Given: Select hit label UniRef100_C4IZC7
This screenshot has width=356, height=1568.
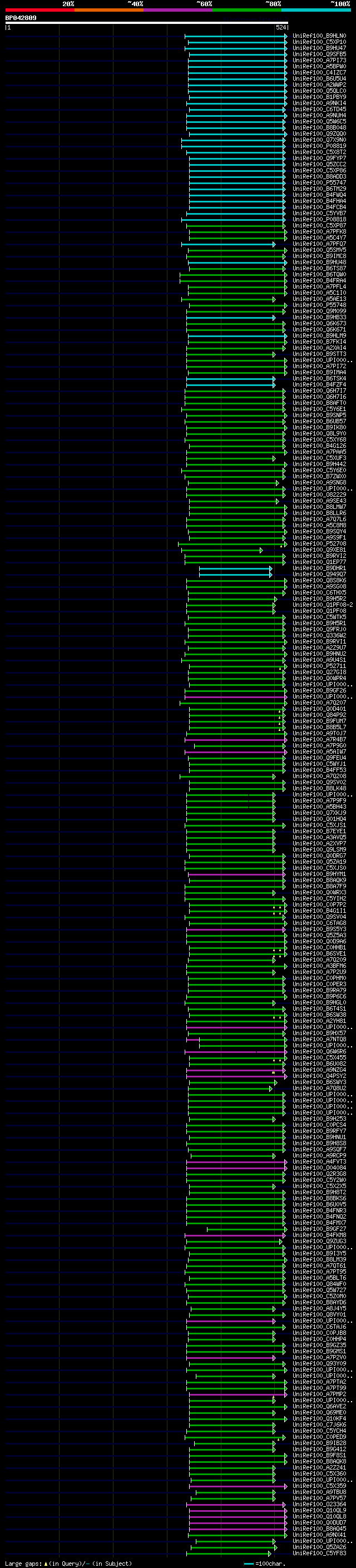Looking at the screenshot, I should pos(319,72).
